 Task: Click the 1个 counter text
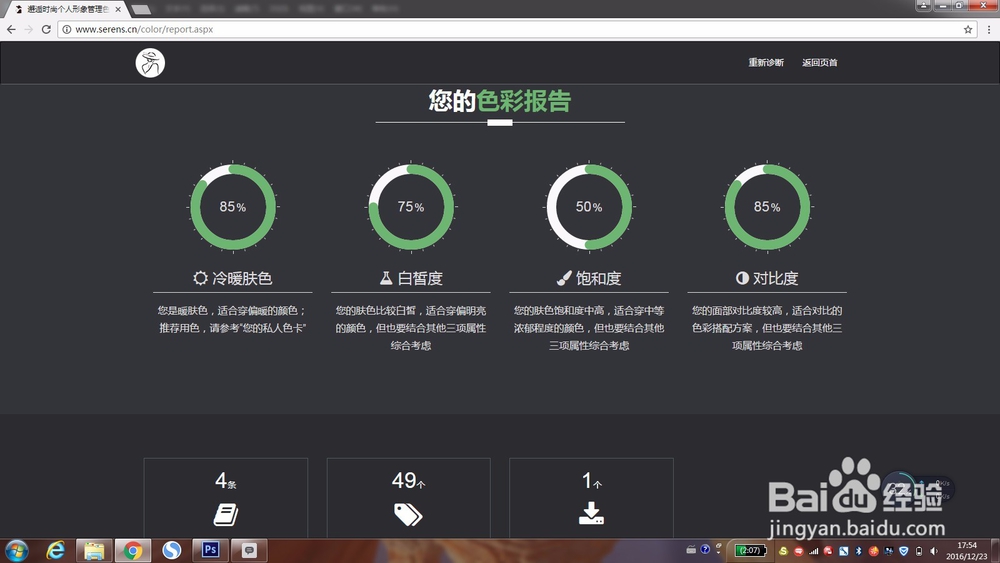[x=591, y=481]
